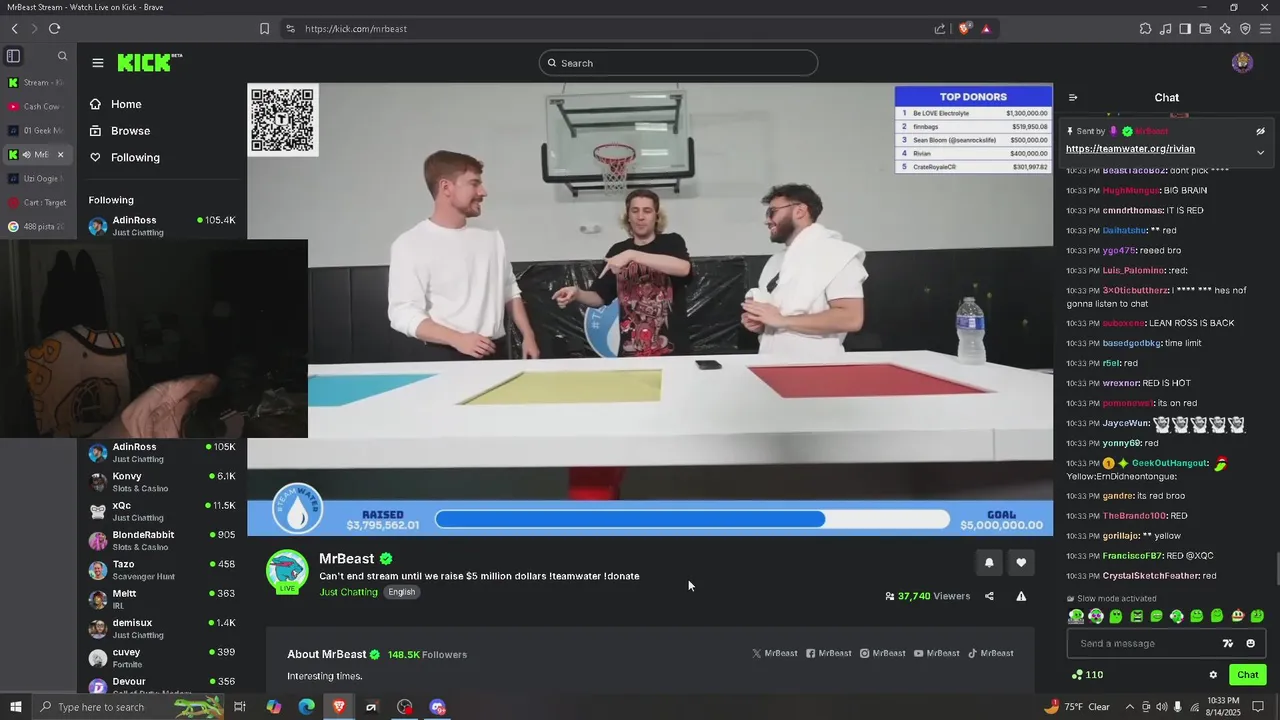
Task: Open Tazo Scavenger Hunt channel
Action: [162, 570]
